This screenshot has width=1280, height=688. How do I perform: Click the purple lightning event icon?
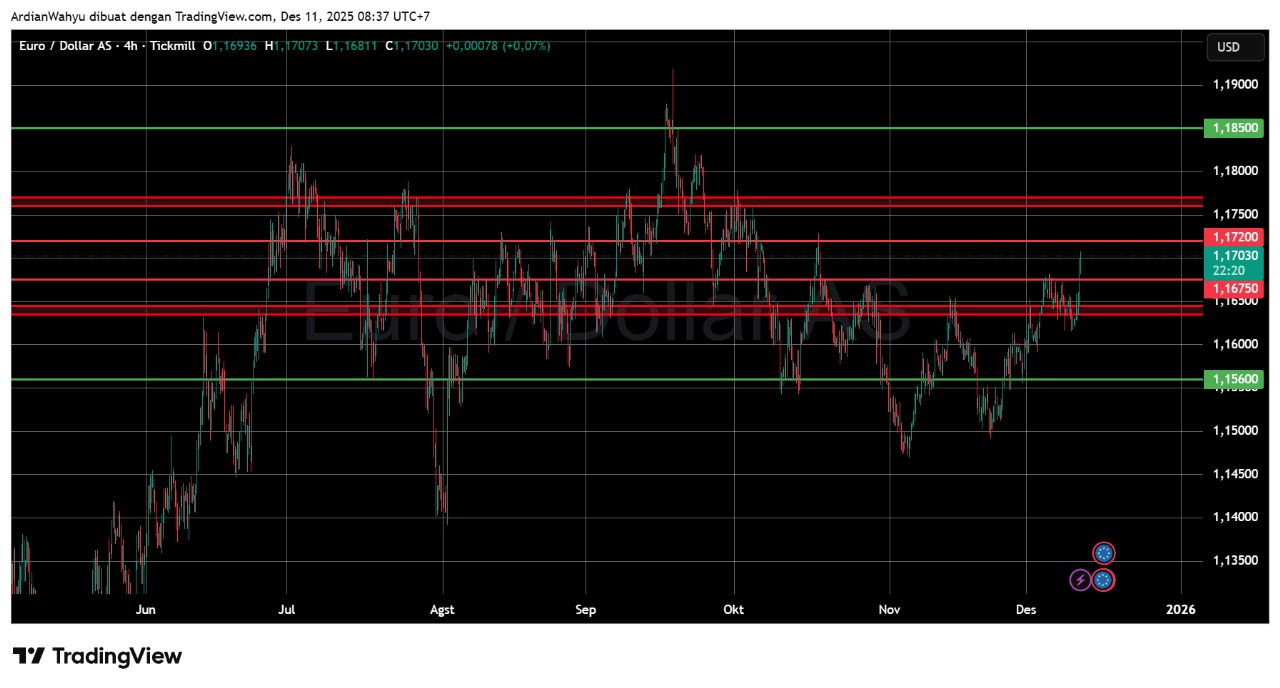pyautogui.click(x=1080, y=580)
